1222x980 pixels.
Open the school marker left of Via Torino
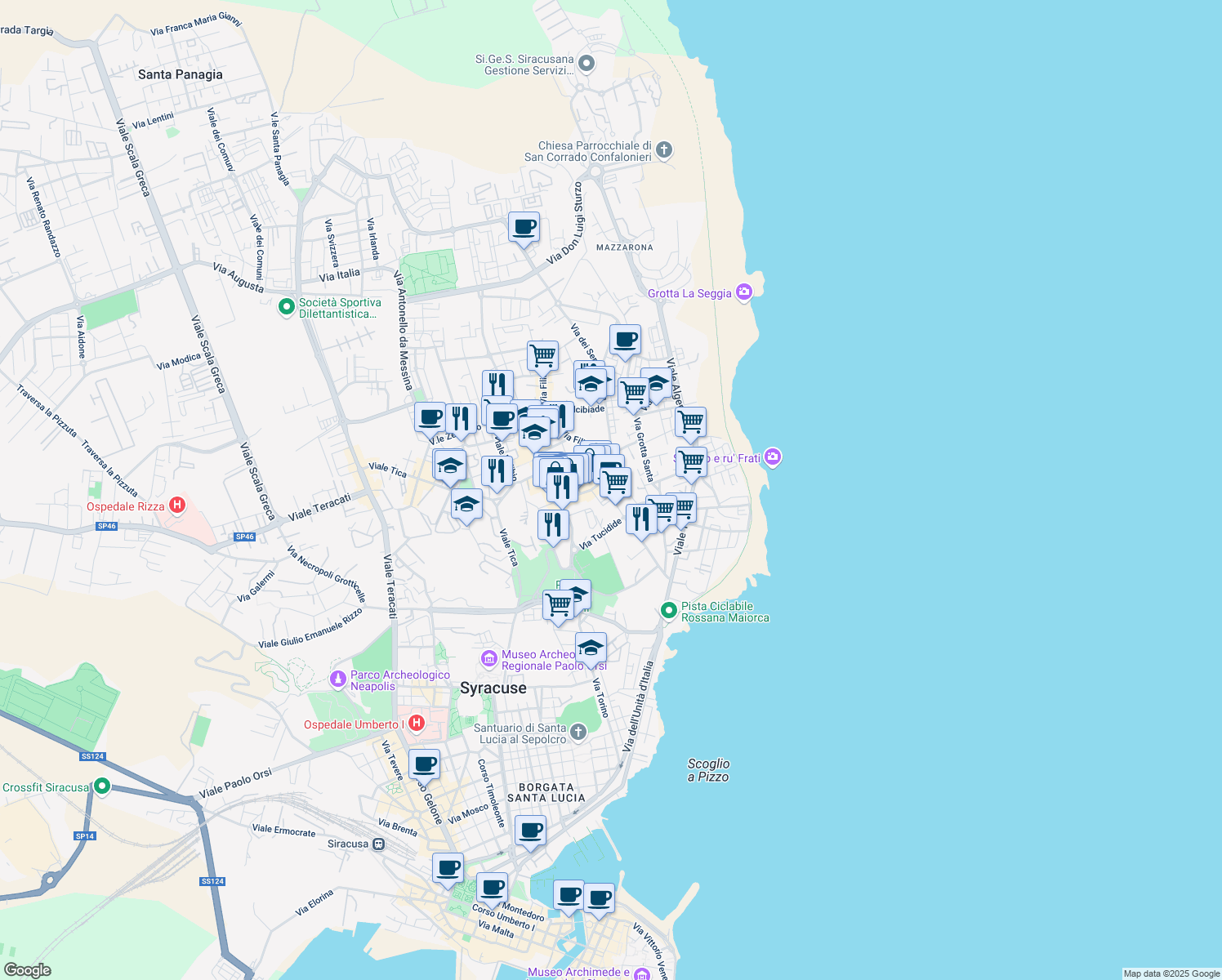(591, 649)
